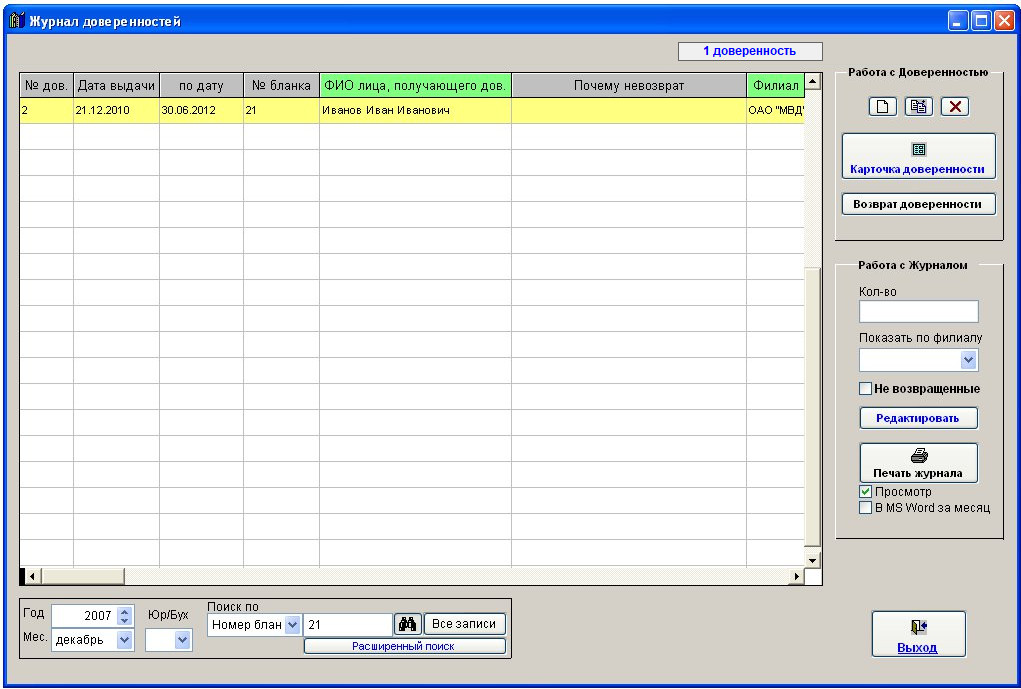Screen dimensions: 1021x689
Task: Click the table's vertical scrollbar down arrow
Action: [813, 559]
